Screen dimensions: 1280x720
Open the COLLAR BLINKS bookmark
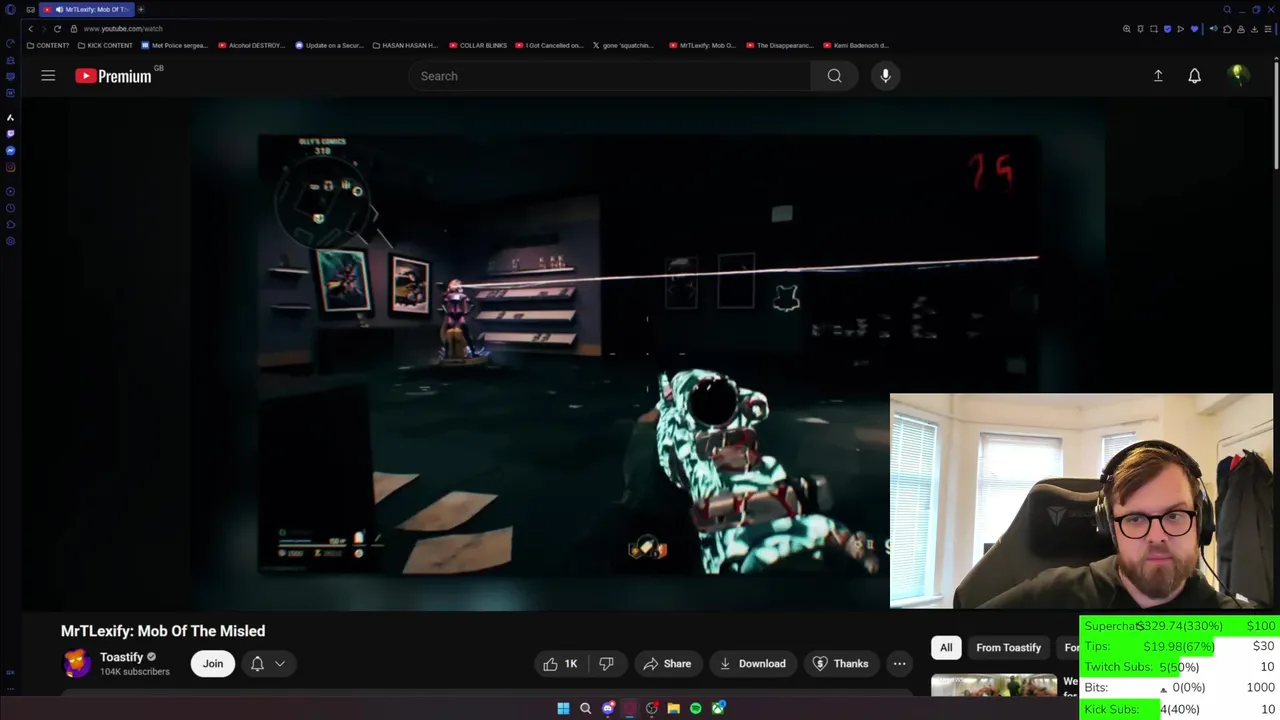pyautogui.click(x=478, y=45)
